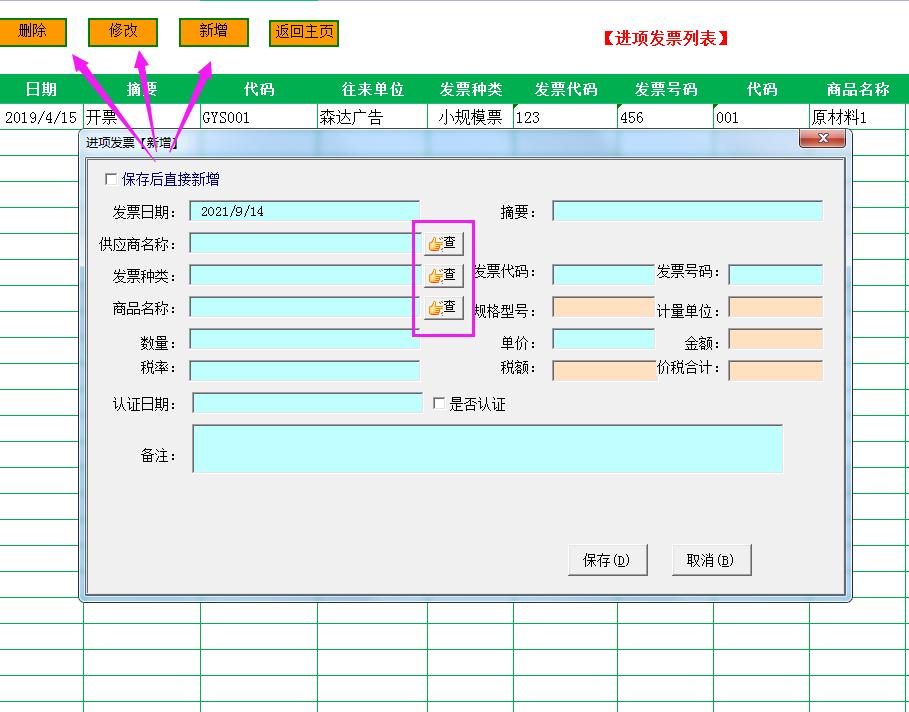The height and width of the screenshot is (712, 909).
Task: Click 保存(D) to save the invoice
Action: tap(610, 559)
